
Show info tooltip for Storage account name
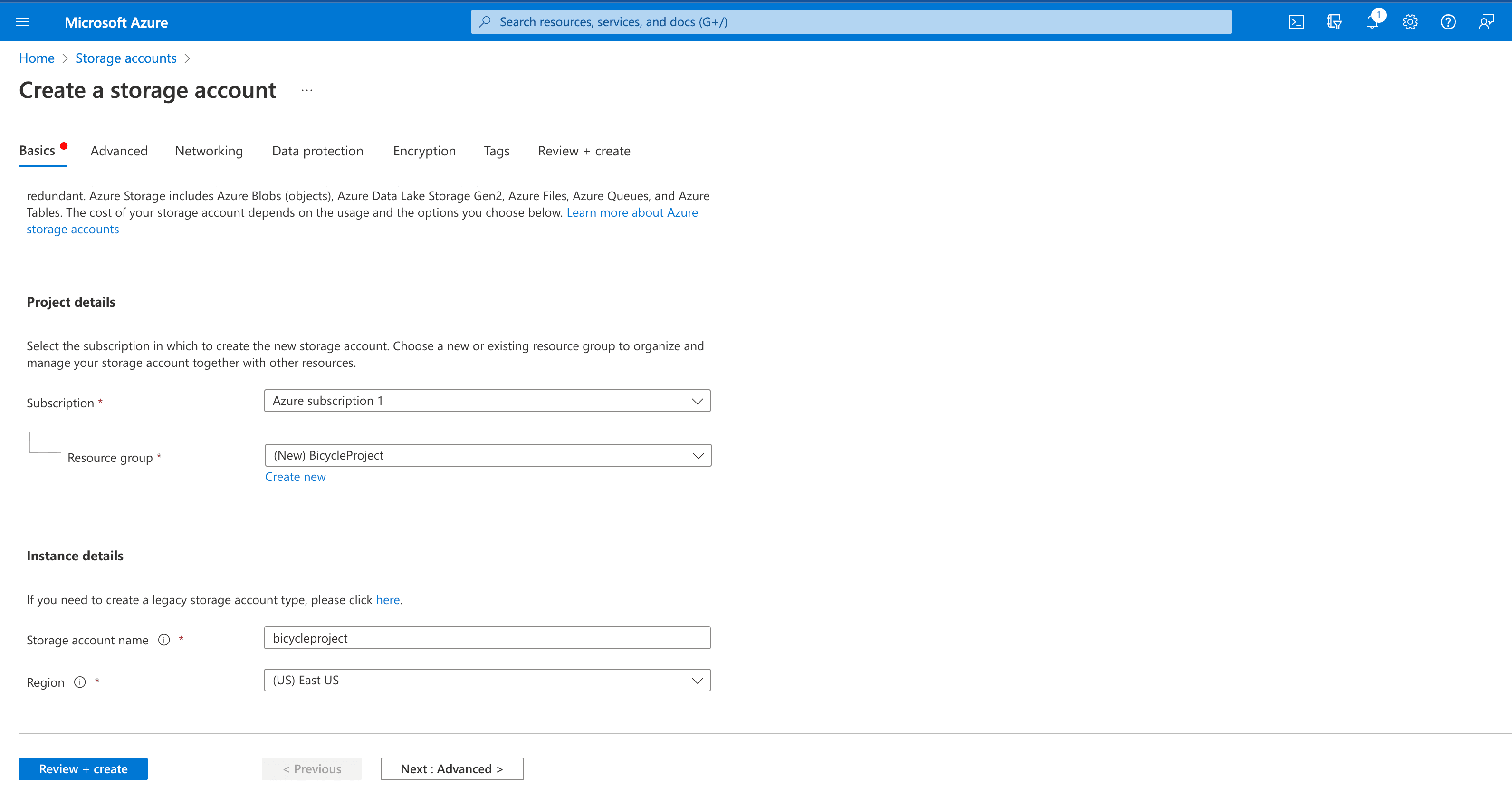tap(164, 640)
